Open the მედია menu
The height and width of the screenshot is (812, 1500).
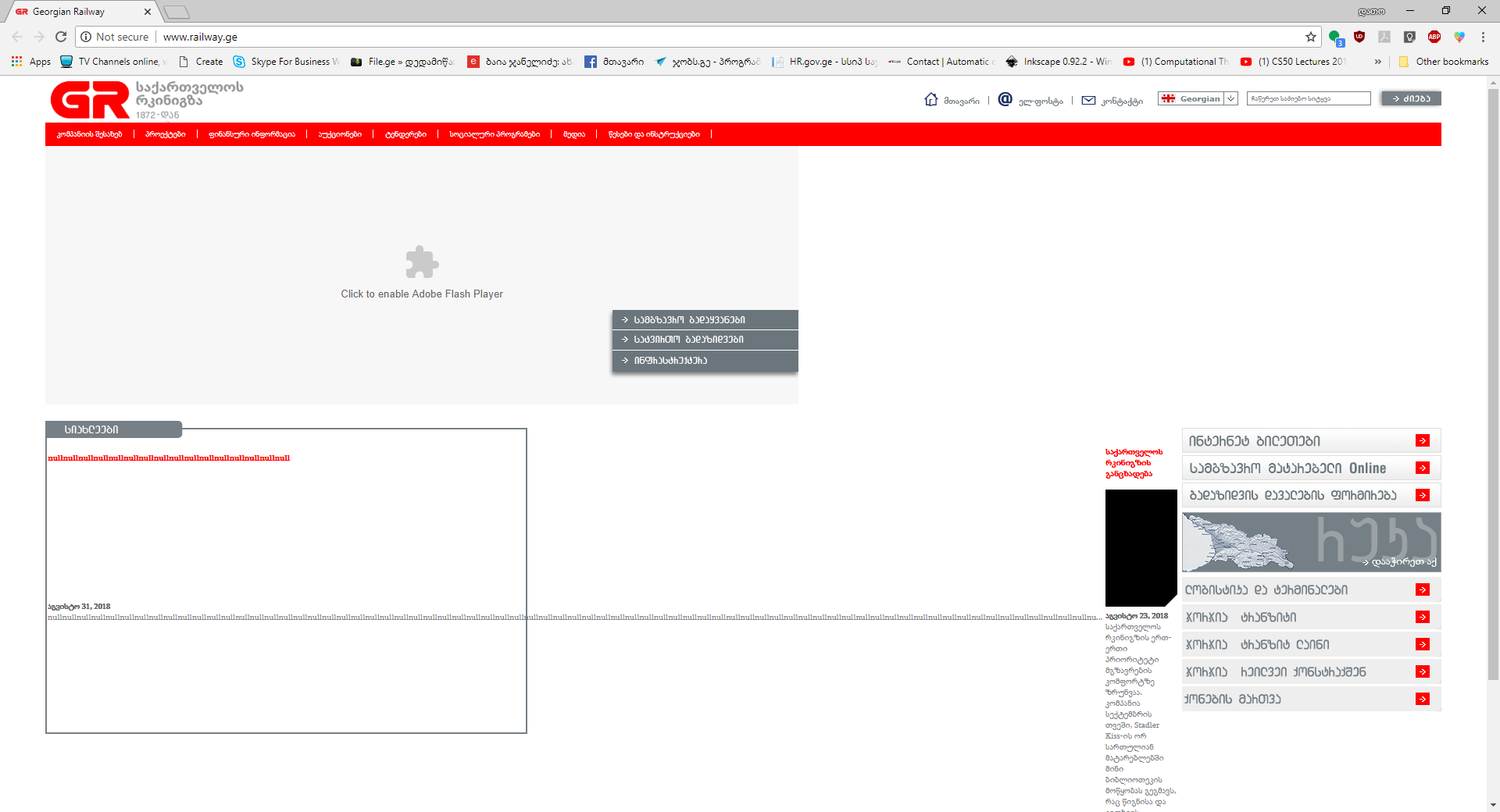[574, 134]
